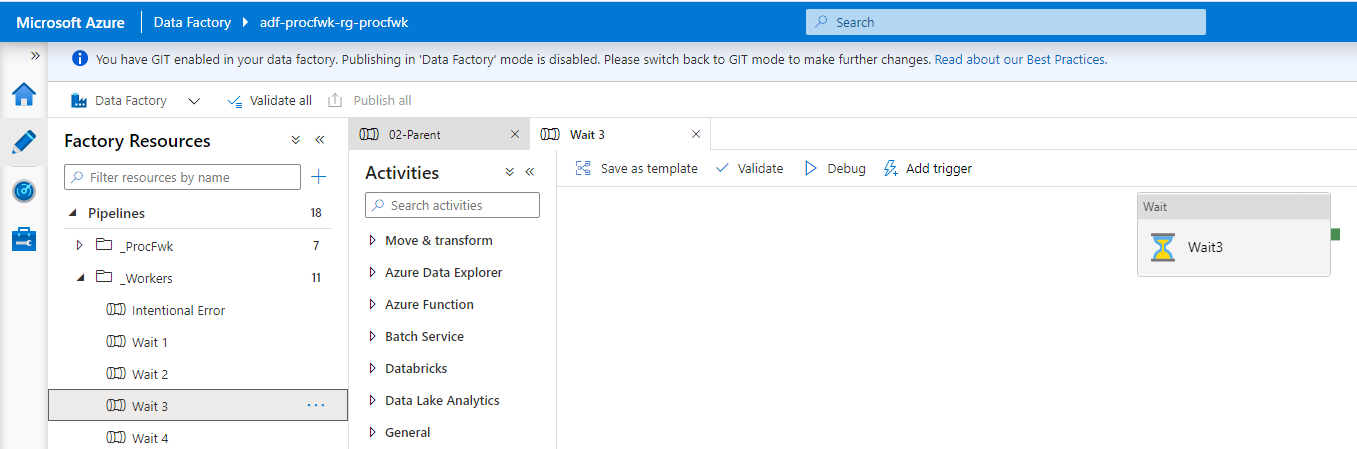Collapse the _Workers folder
This screenshot has width=1357, height=449.
point(79,278)
